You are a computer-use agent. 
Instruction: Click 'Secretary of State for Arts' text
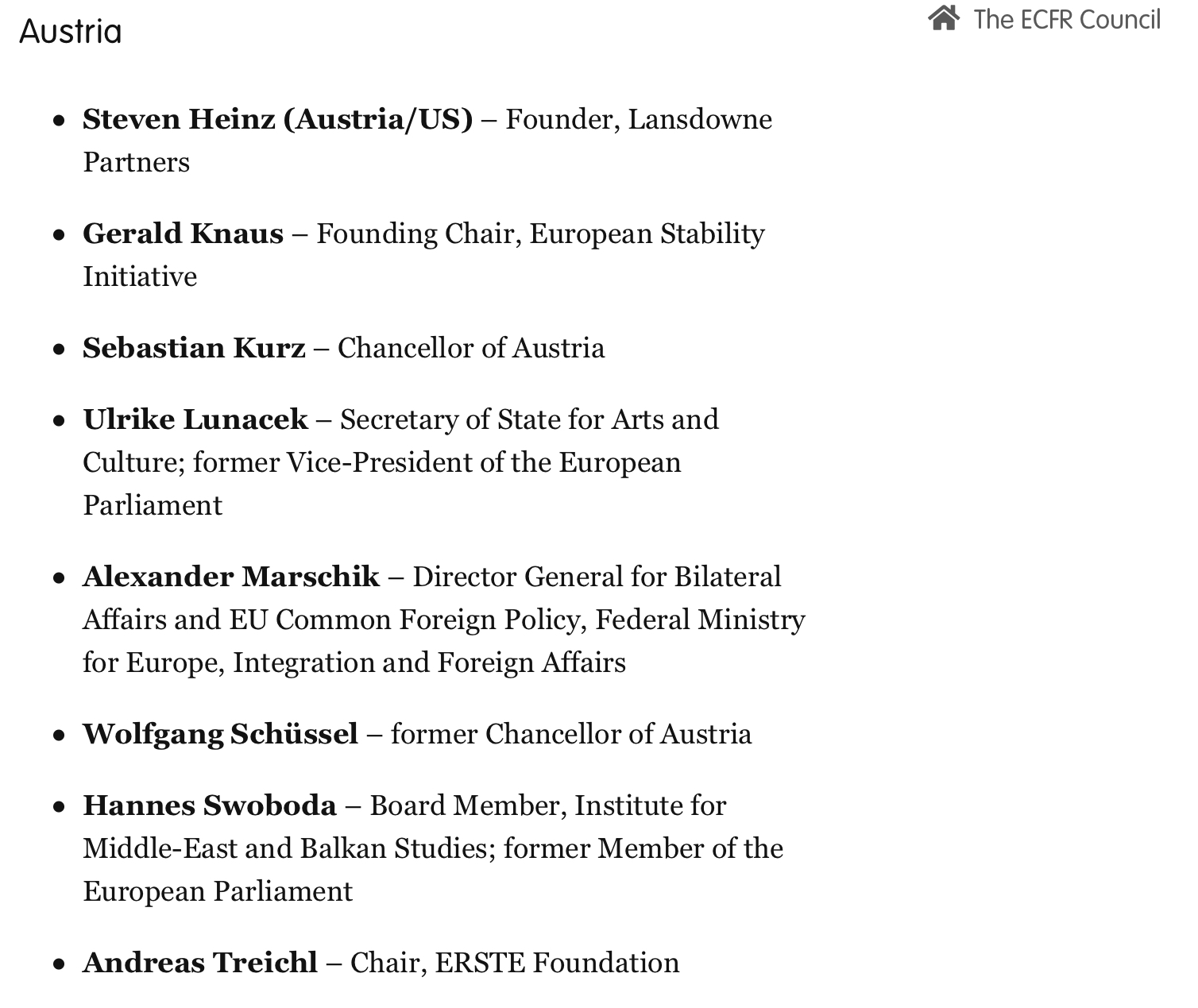529,419
